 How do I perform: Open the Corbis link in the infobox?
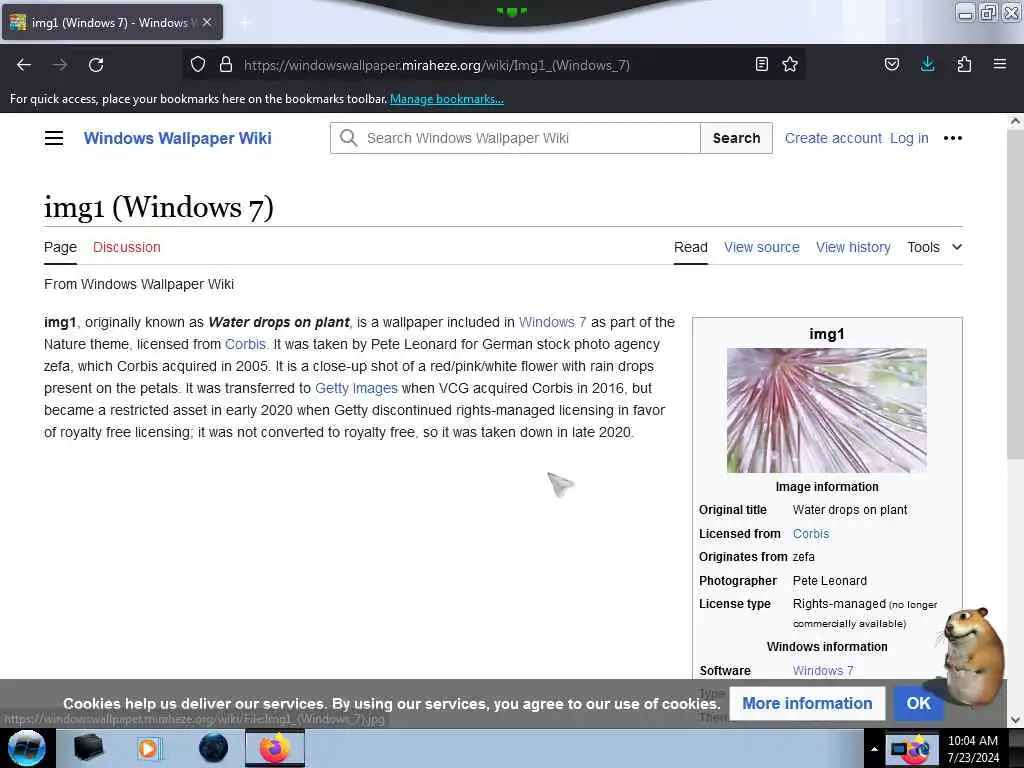point(811,534)
